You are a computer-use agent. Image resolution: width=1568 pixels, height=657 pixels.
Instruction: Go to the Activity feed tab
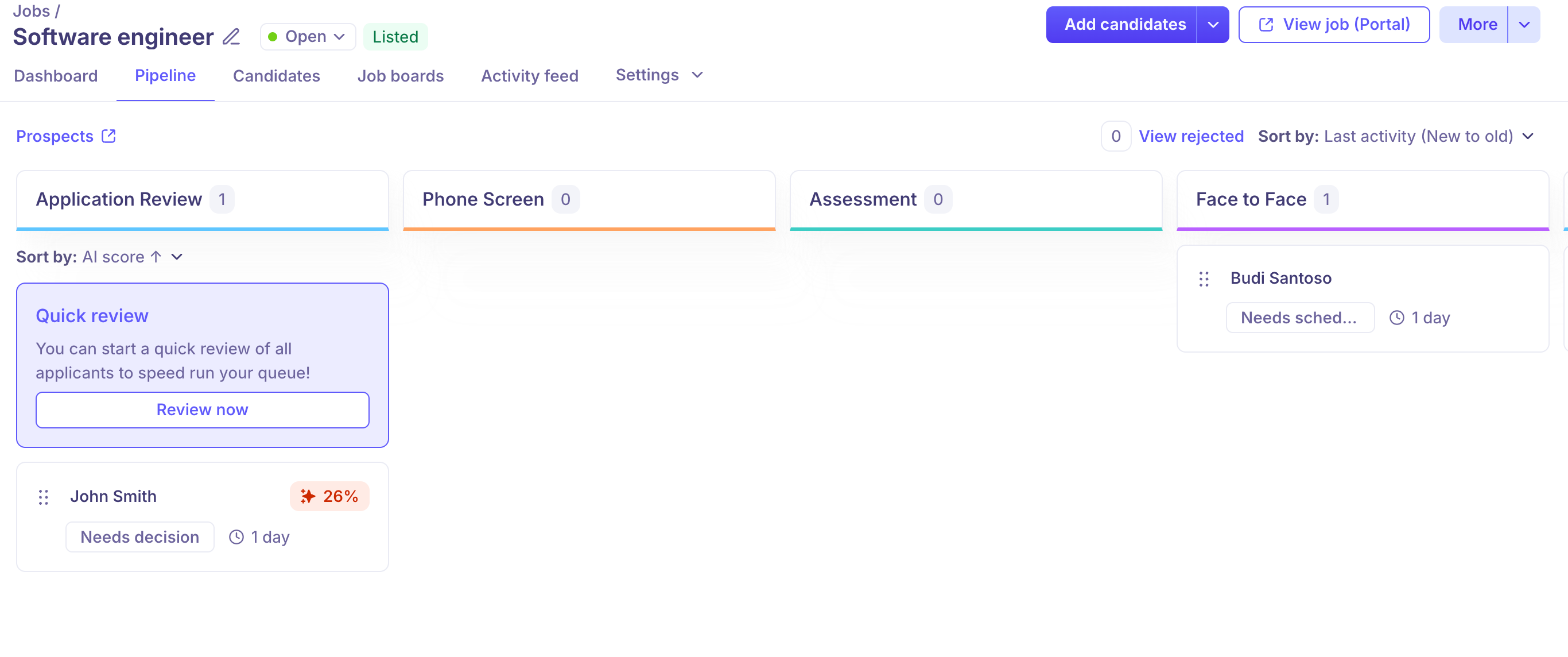tap(530, 76)
